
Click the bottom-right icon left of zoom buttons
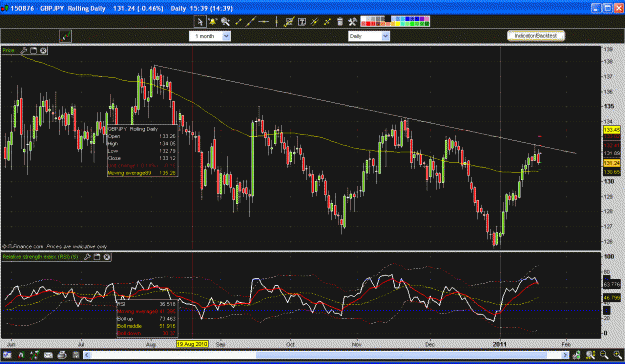(x=576, y=355)
